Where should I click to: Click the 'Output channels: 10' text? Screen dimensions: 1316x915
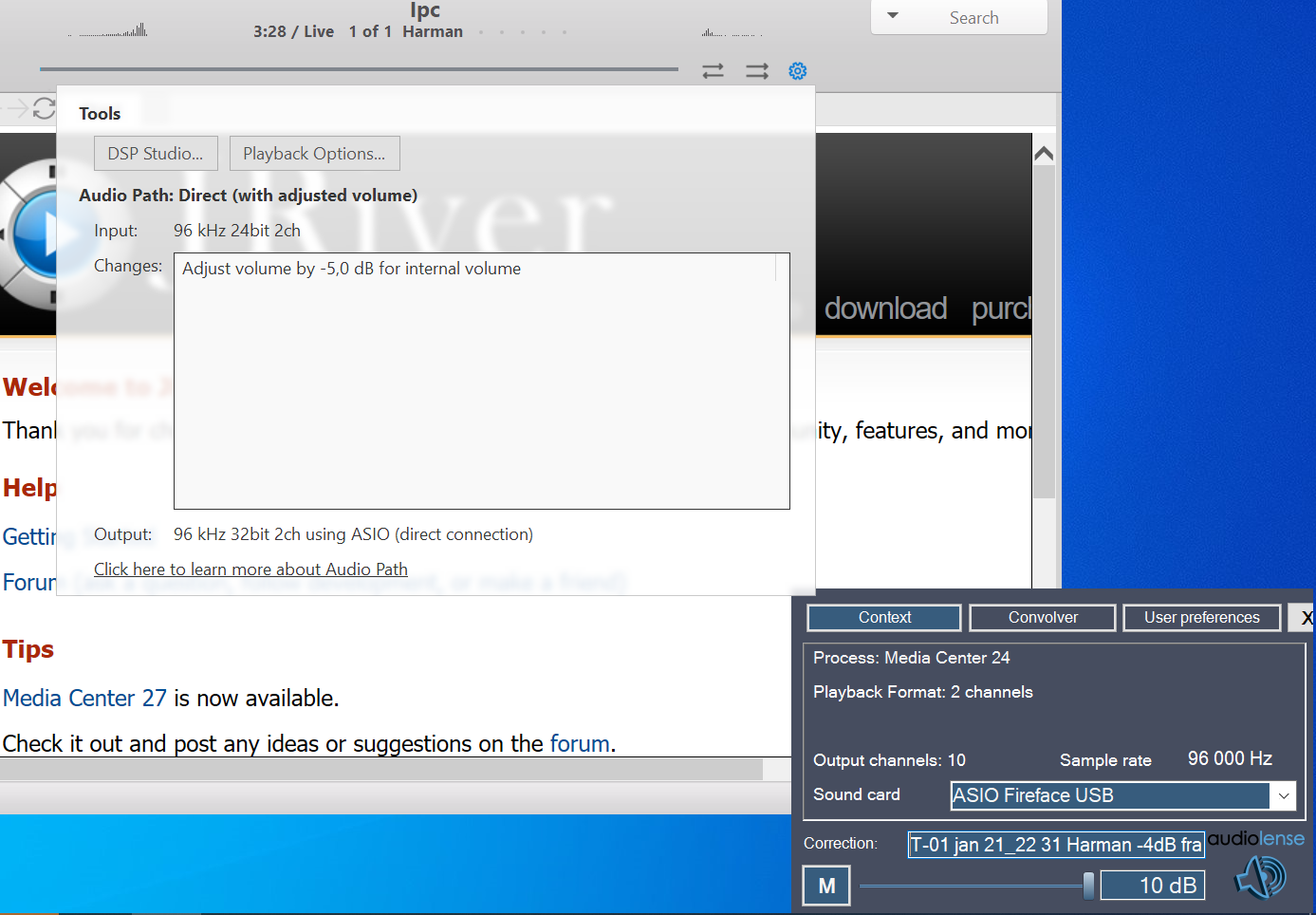click(889, 760)
